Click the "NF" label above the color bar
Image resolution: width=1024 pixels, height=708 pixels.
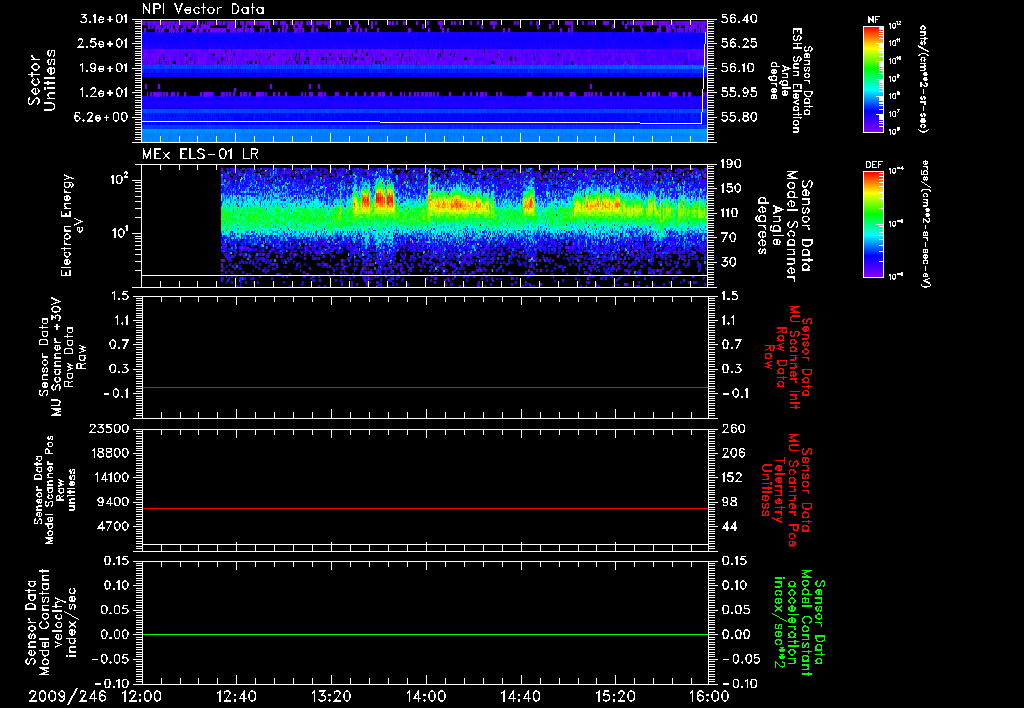873,20
